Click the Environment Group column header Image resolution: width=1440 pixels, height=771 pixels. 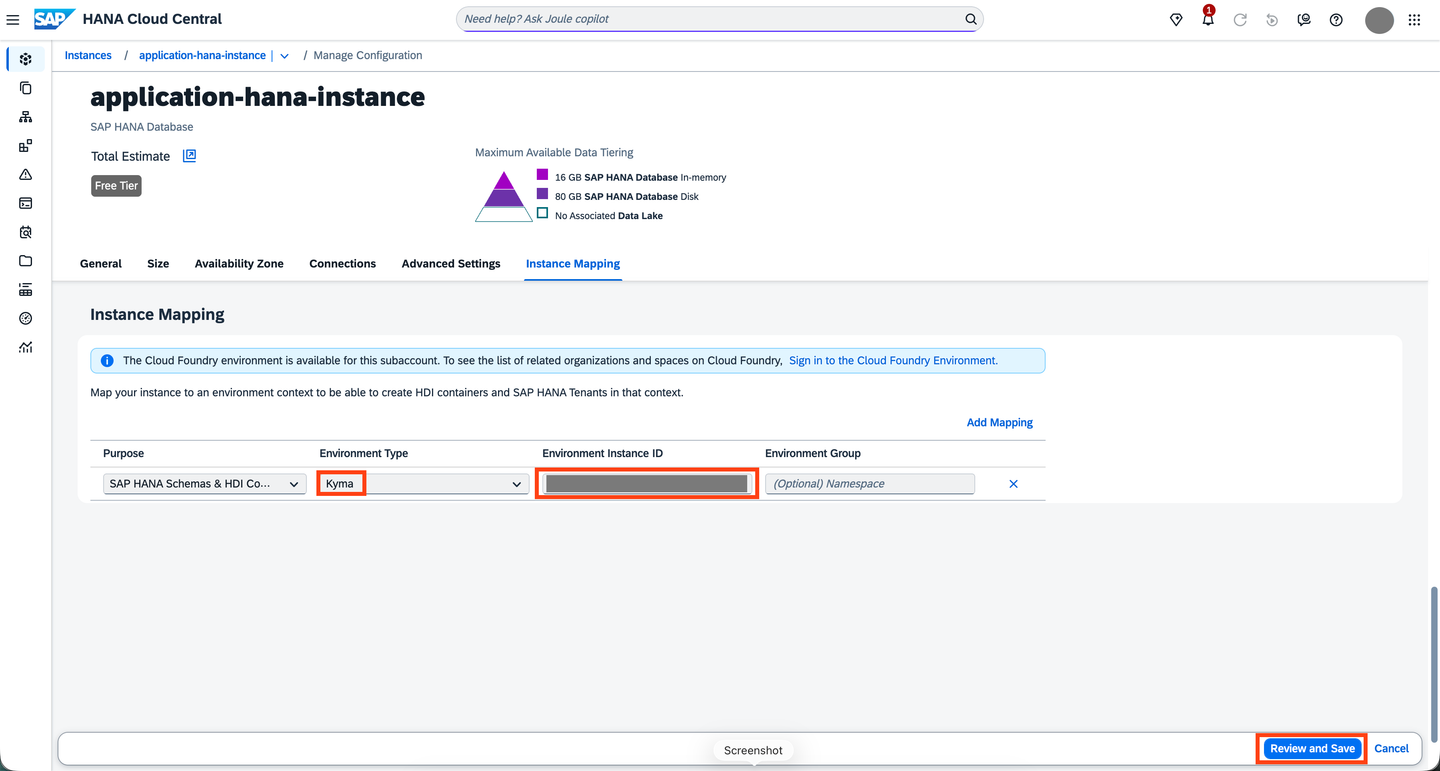tap(813, 454)
